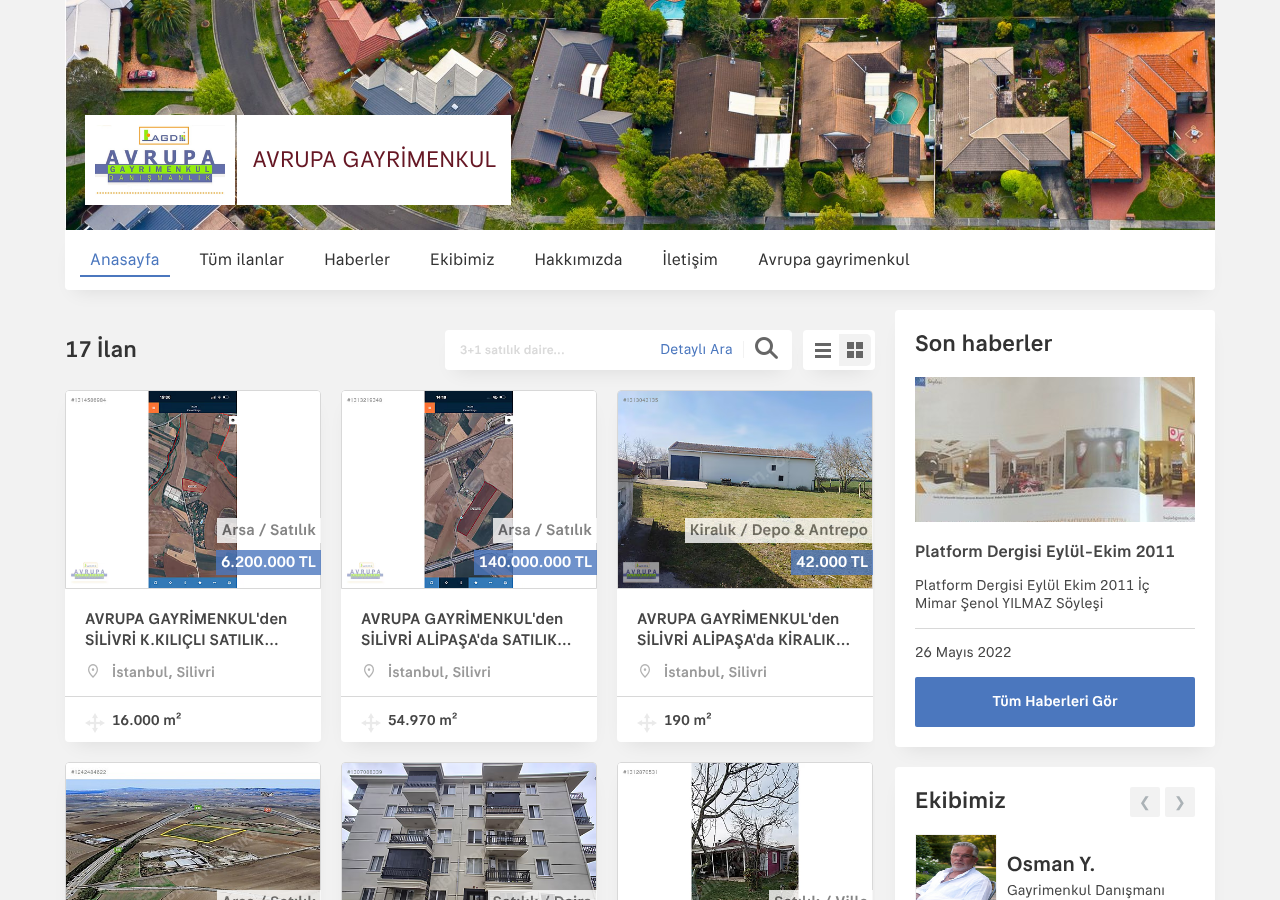Open Osman Y. profile photo
This screenshot has height=900, width=1280.
[x=956, y=868]
